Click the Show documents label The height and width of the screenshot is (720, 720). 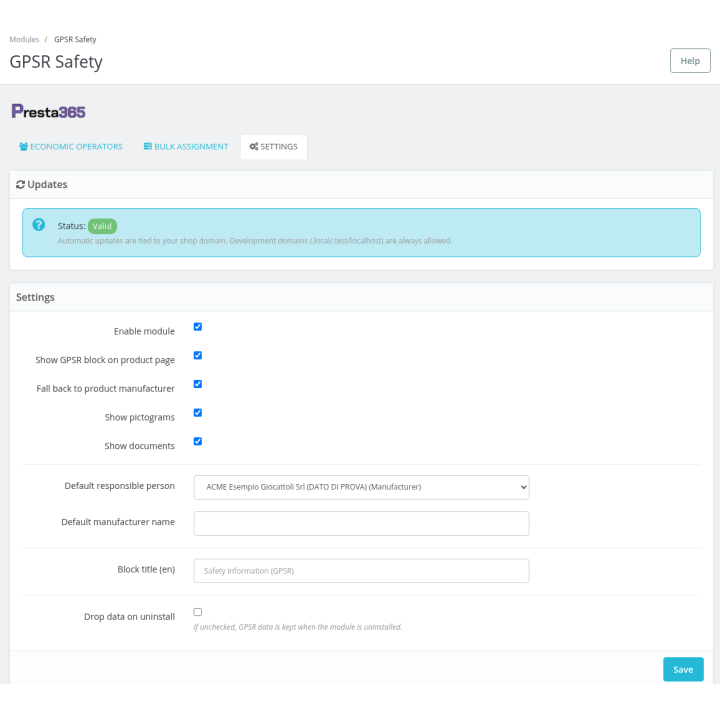point(140,446)
